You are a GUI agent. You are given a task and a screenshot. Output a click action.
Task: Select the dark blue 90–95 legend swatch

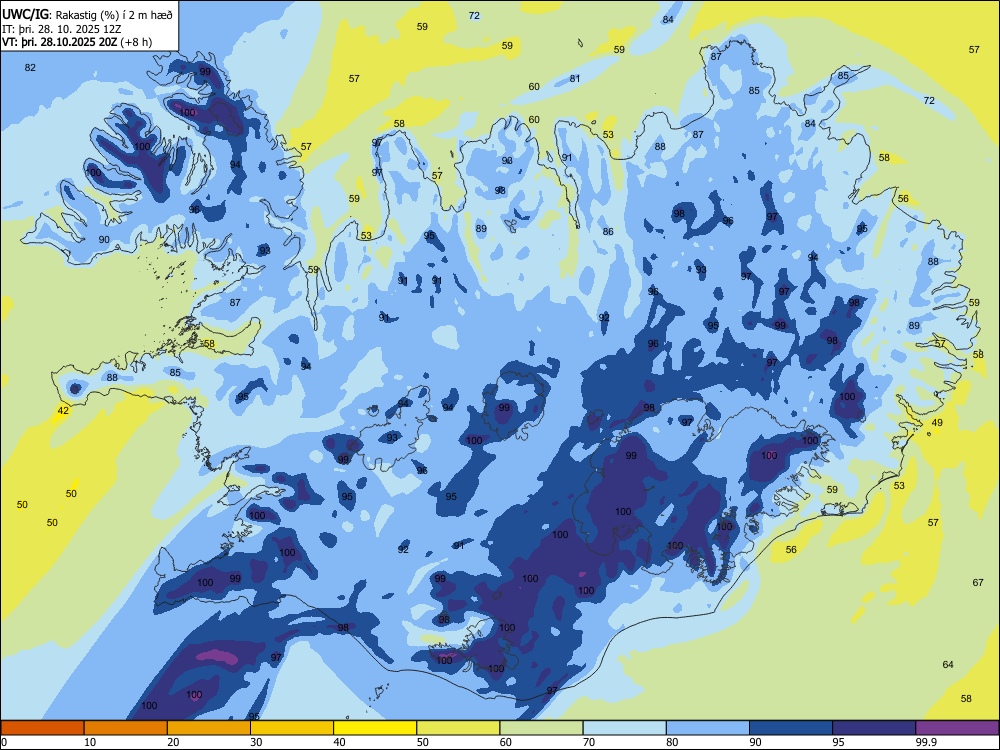tap(791, 728)
